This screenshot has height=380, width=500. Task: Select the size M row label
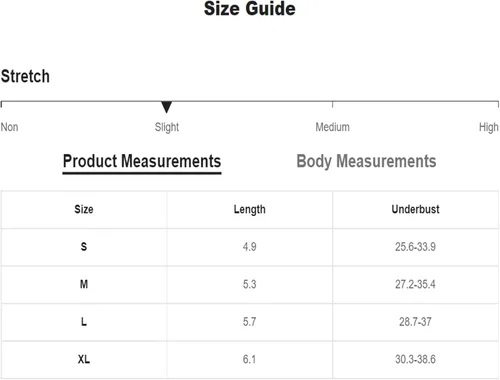pos(84,284)
